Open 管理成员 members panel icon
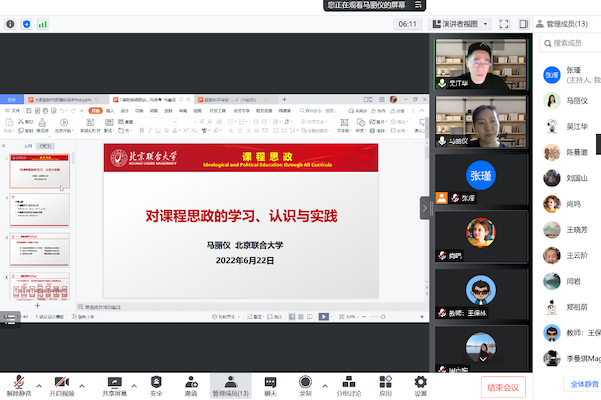 point(231,384)
